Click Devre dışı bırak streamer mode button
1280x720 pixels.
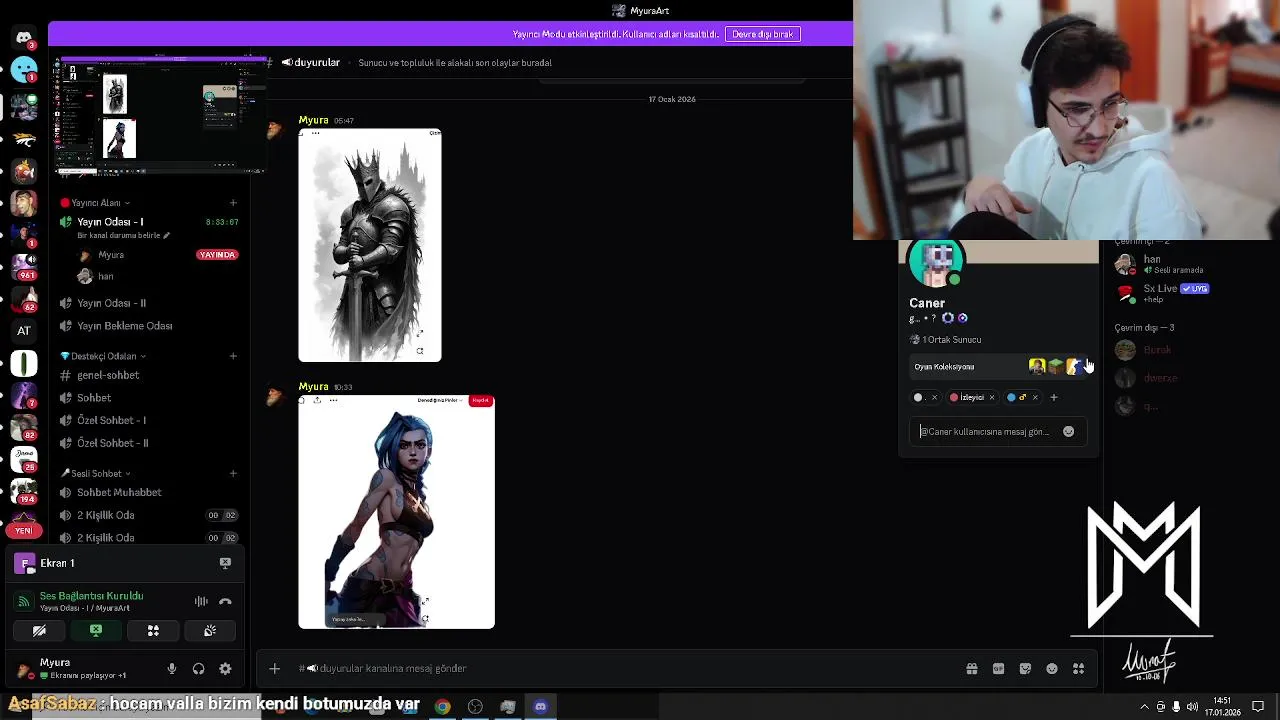(x=762, y=34)
